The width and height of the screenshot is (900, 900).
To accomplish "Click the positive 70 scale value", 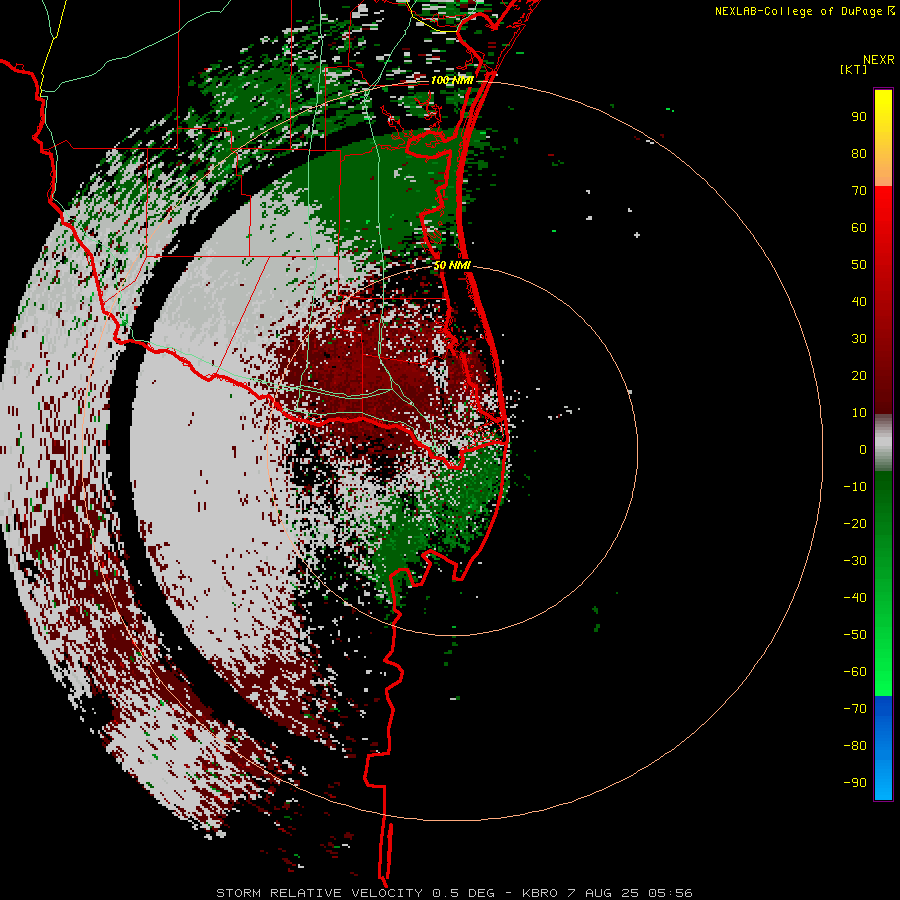I will [x=859, y=191].
